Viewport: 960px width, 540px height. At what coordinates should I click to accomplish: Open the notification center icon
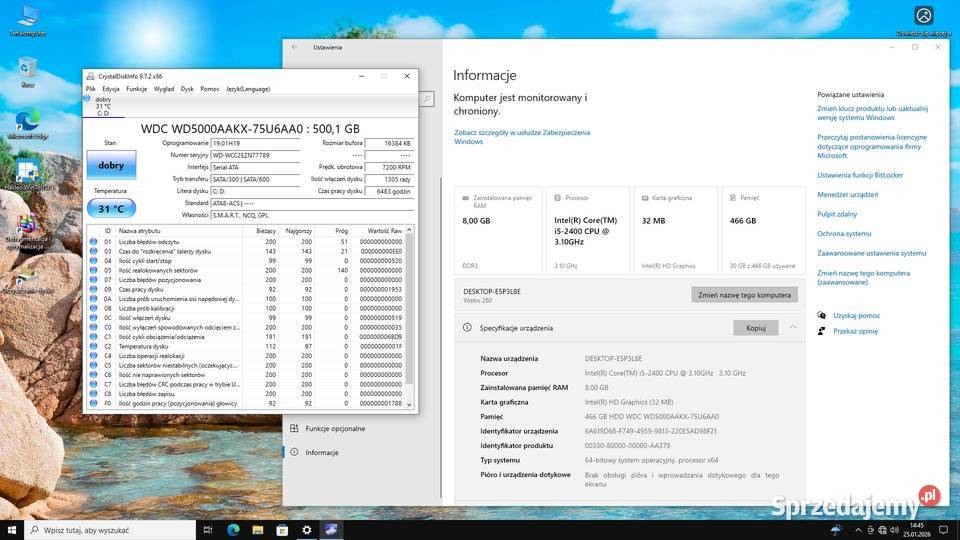click(x=943, y=530)
